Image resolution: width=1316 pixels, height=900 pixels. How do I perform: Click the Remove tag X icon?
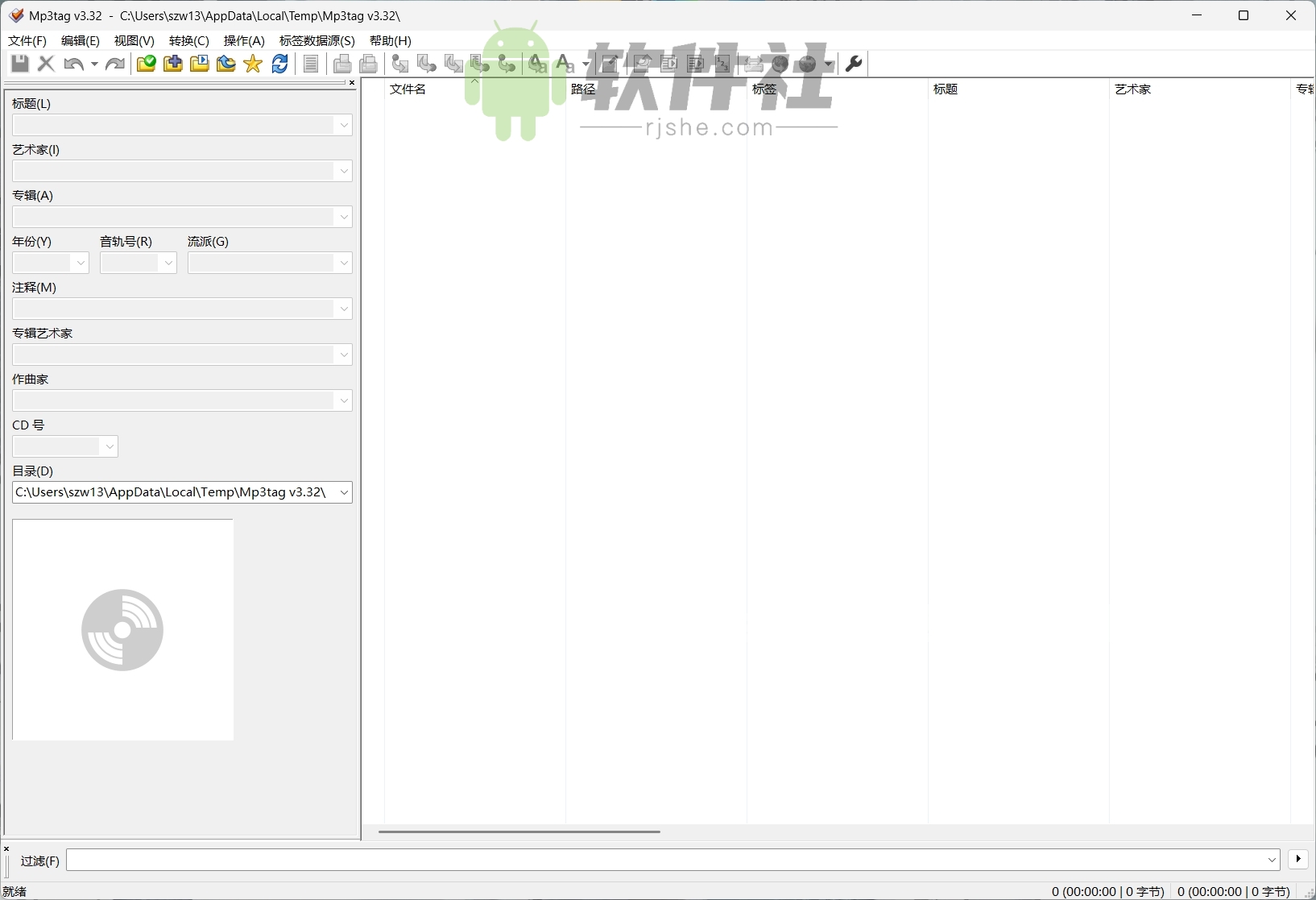tap(46, 64)
